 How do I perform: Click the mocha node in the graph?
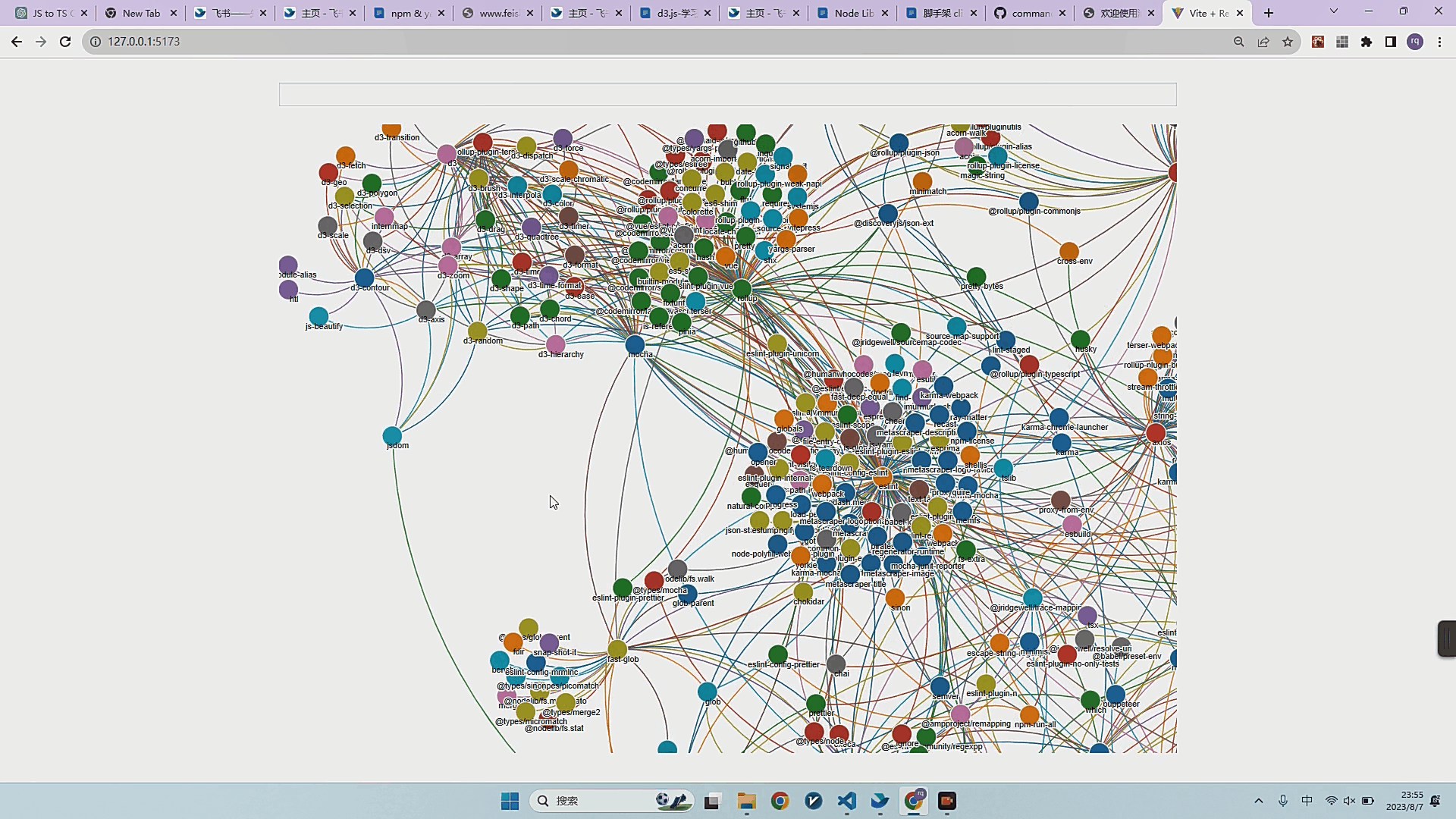click(x=635, y=345)
